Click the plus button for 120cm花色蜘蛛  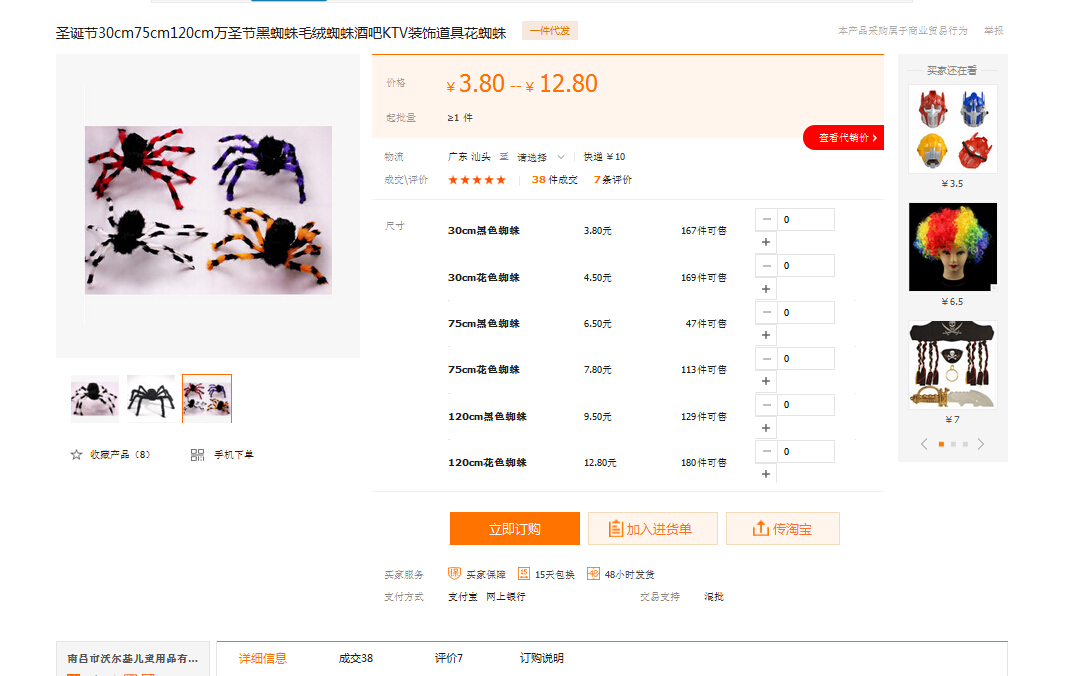tap(766, 474)
